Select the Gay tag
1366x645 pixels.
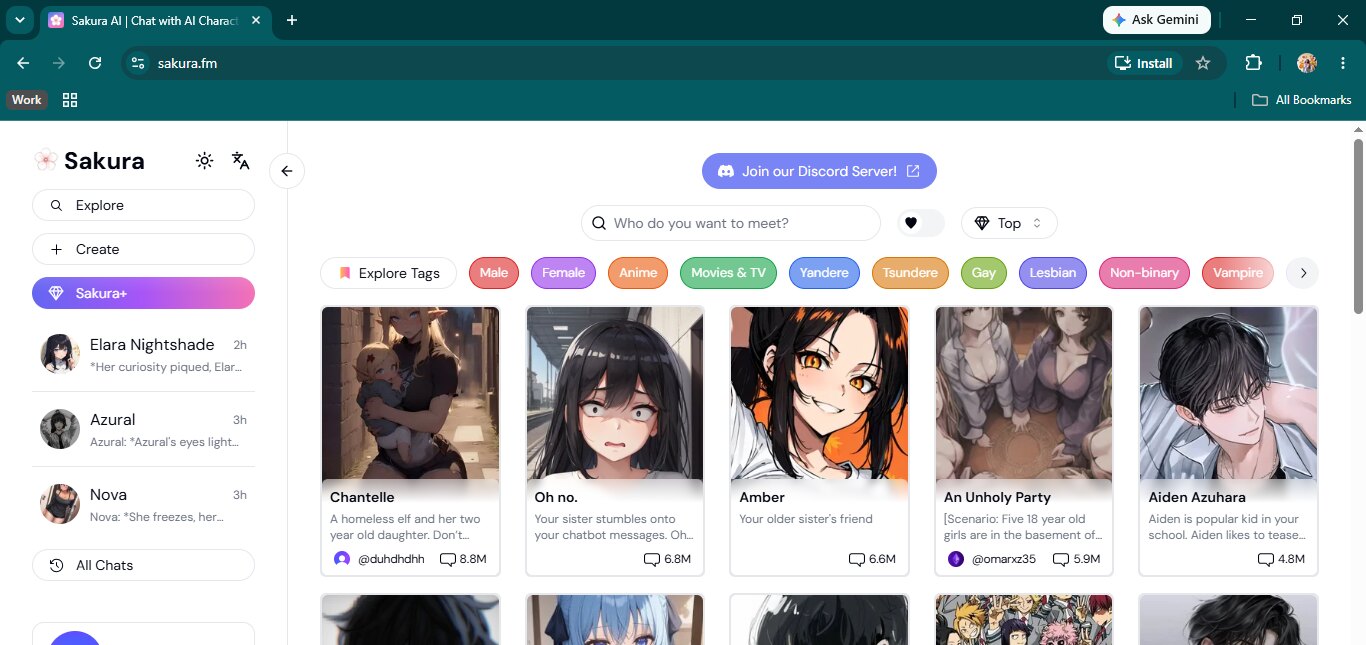(984, 273)
